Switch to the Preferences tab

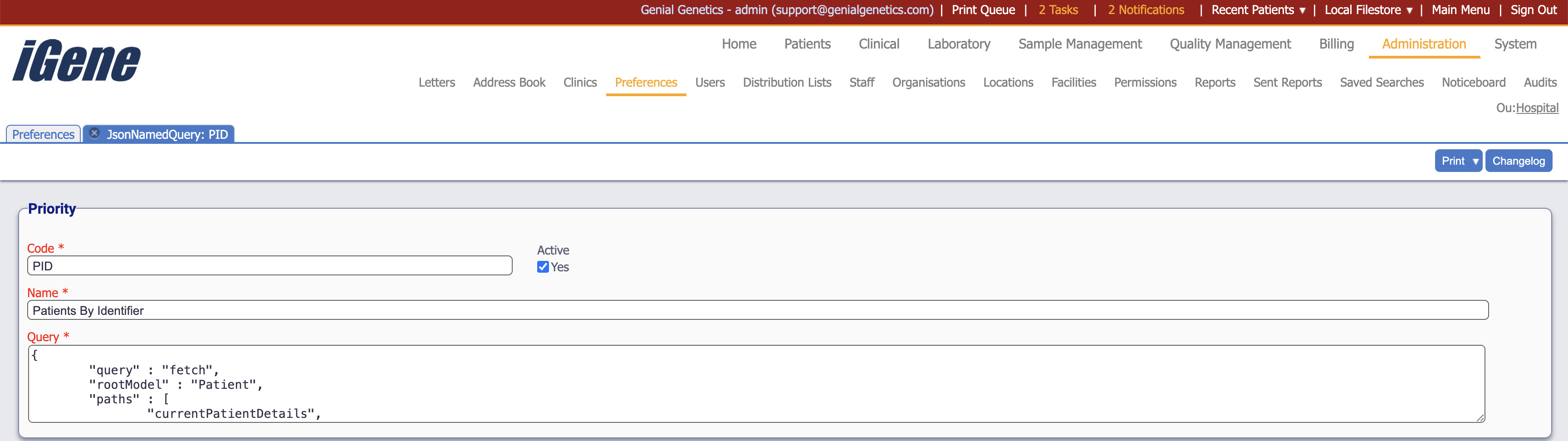(43, 134)
